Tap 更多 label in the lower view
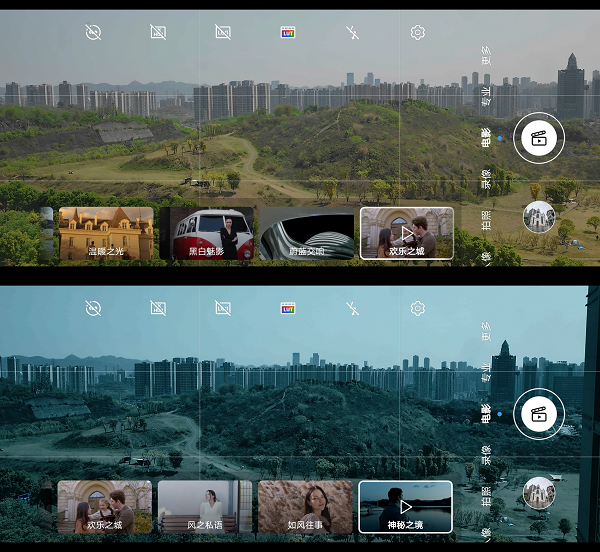600x552 pixels. coord(486,332)
